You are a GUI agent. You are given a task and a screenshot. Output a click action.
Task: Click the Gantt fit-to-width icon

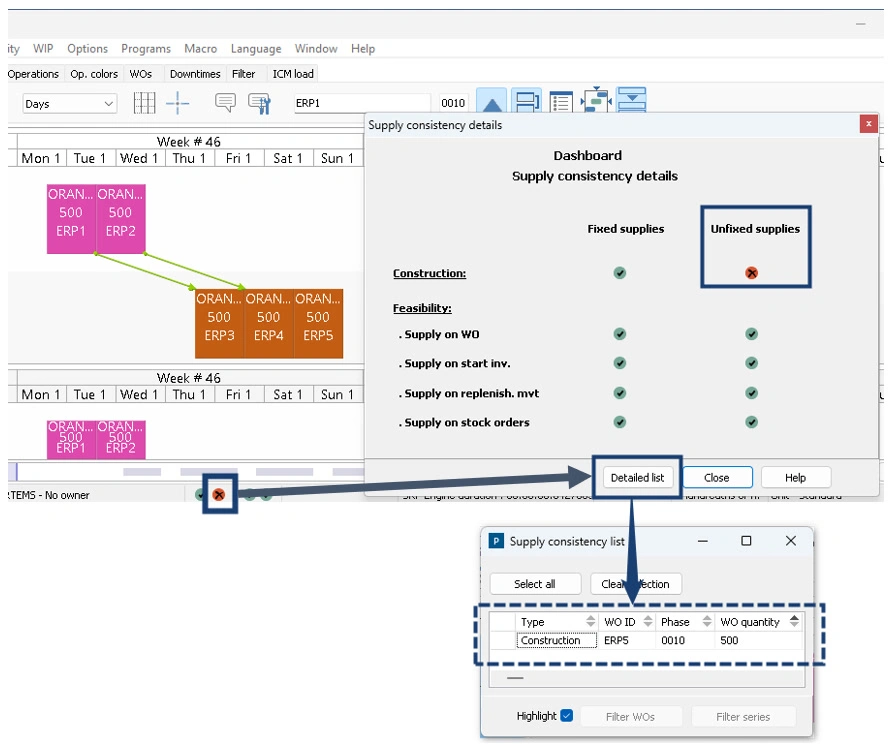point(596,100)
